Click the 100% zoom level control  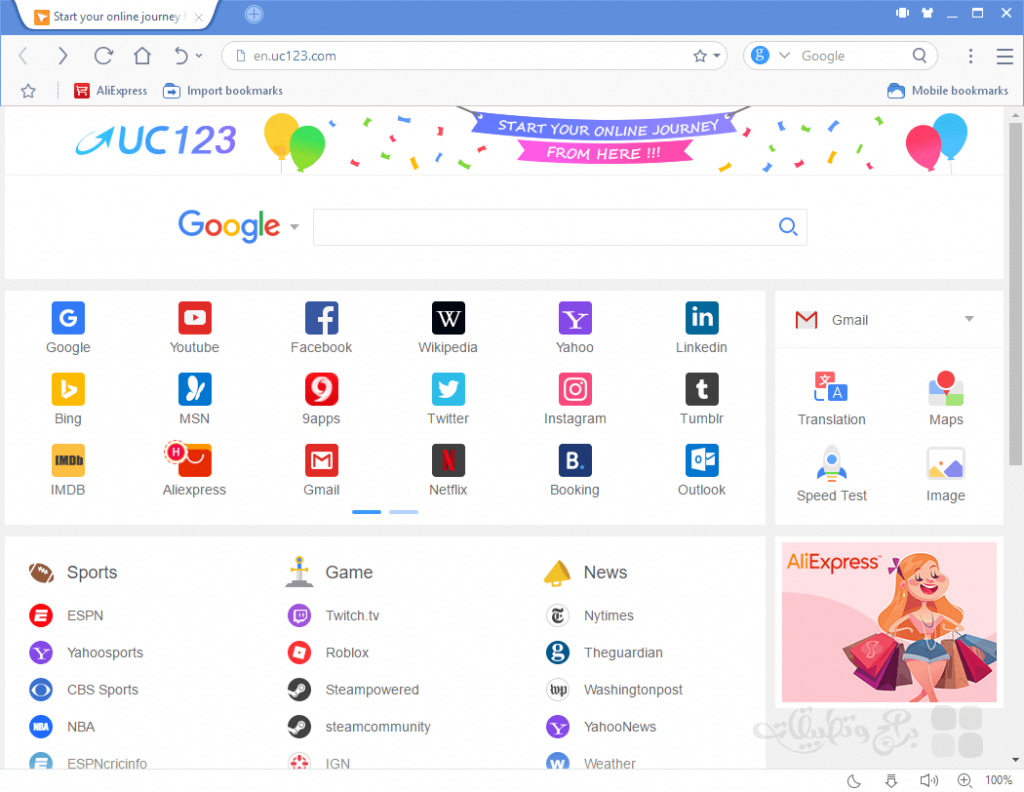point(998,780)
